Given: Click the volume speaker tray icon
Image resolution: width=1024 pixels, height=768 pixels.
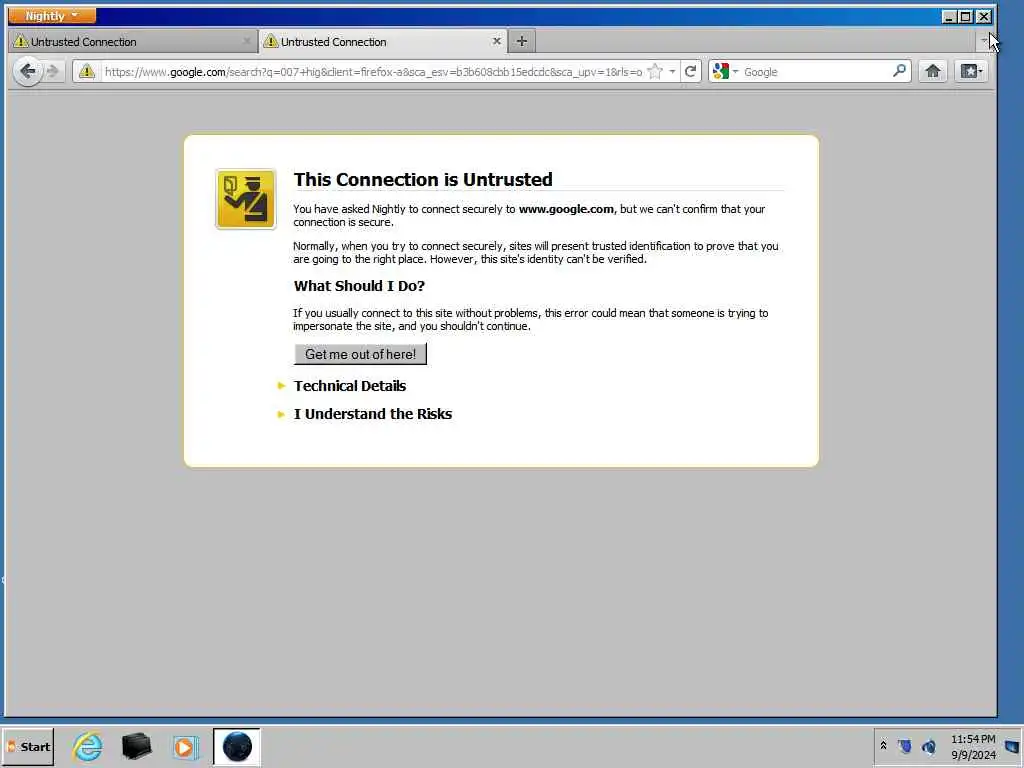Looking at the screenshot, I should pos(929,746).
